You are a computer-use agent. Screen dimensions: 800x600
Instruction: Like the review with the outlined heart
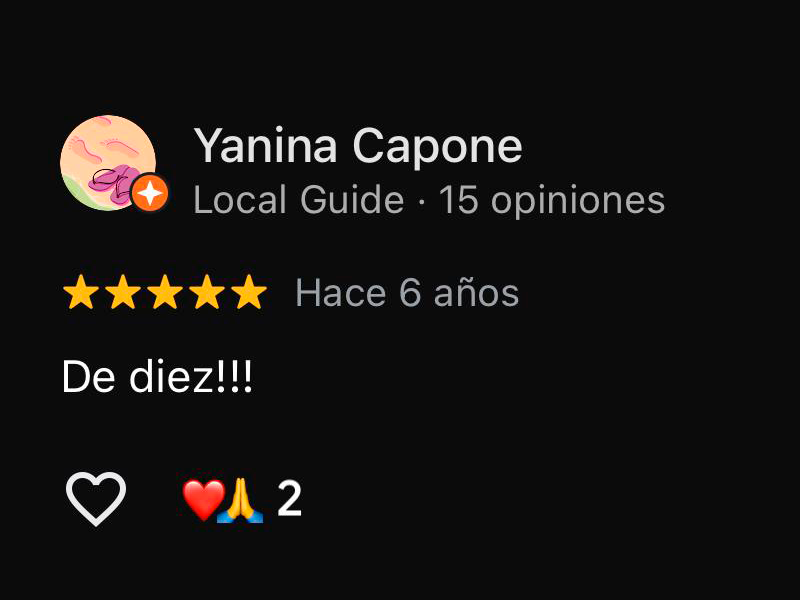tap(96, 498)
